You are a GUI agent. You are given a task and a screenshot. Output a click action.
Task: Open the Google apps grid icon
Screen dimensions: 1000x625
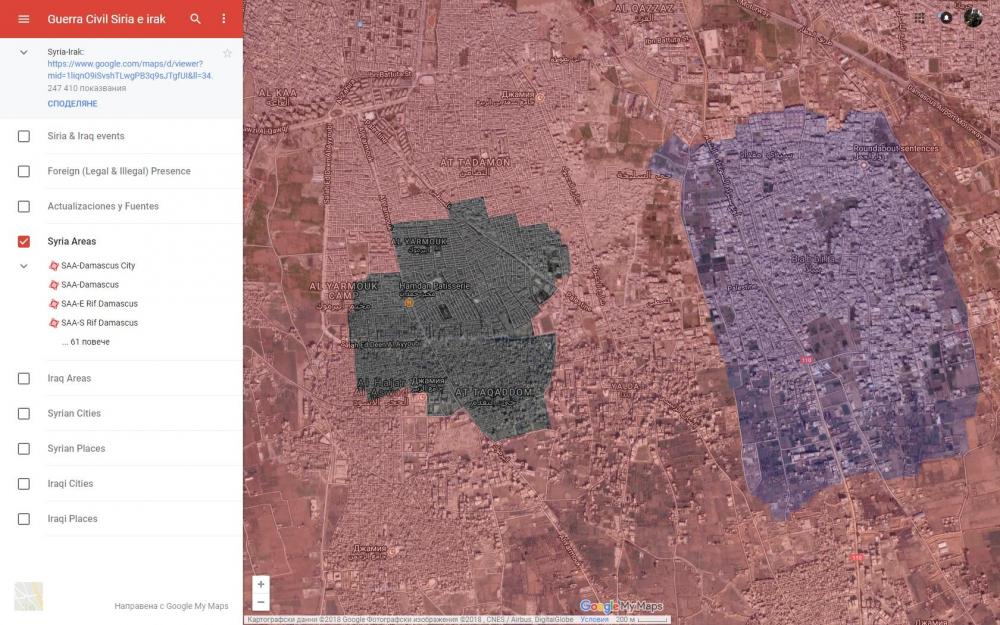(920, 18)
